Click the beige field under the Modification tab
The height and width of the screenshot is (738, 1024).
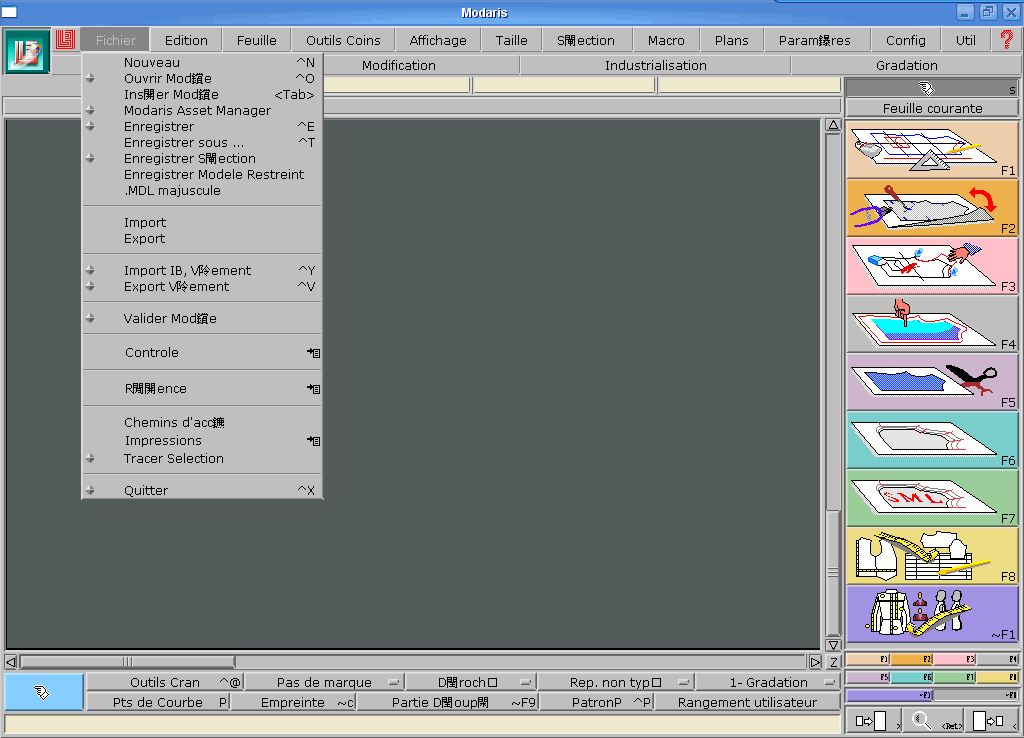(397, 86)
